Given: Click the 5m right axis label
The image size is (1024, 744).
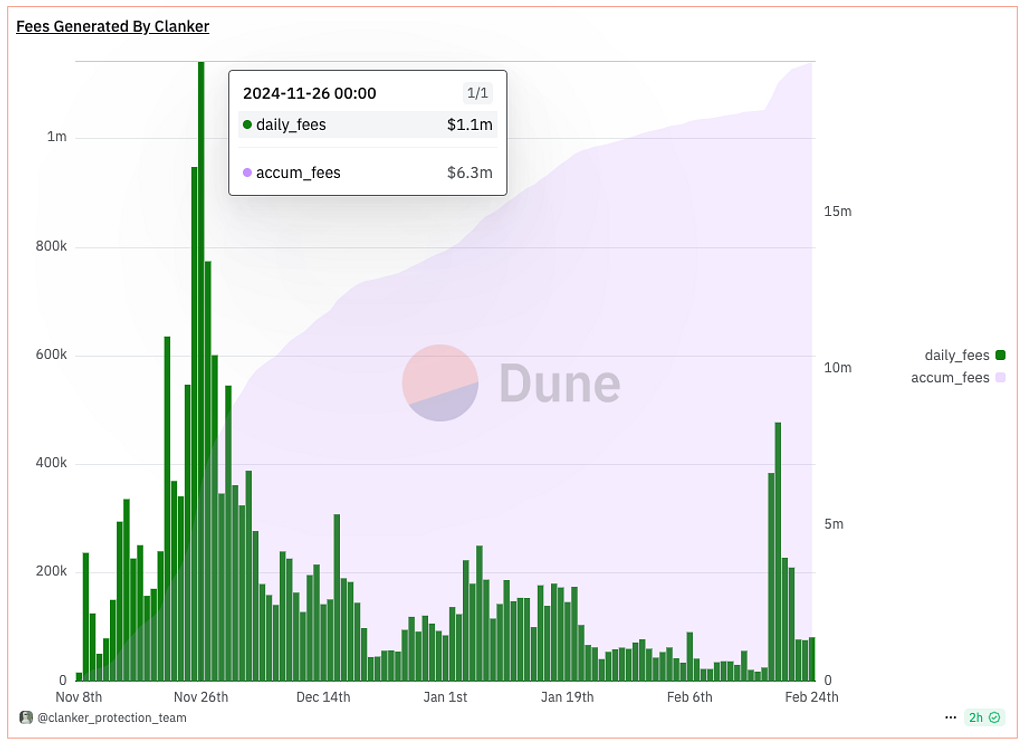Looking at the screenshot, I should 834,525.
